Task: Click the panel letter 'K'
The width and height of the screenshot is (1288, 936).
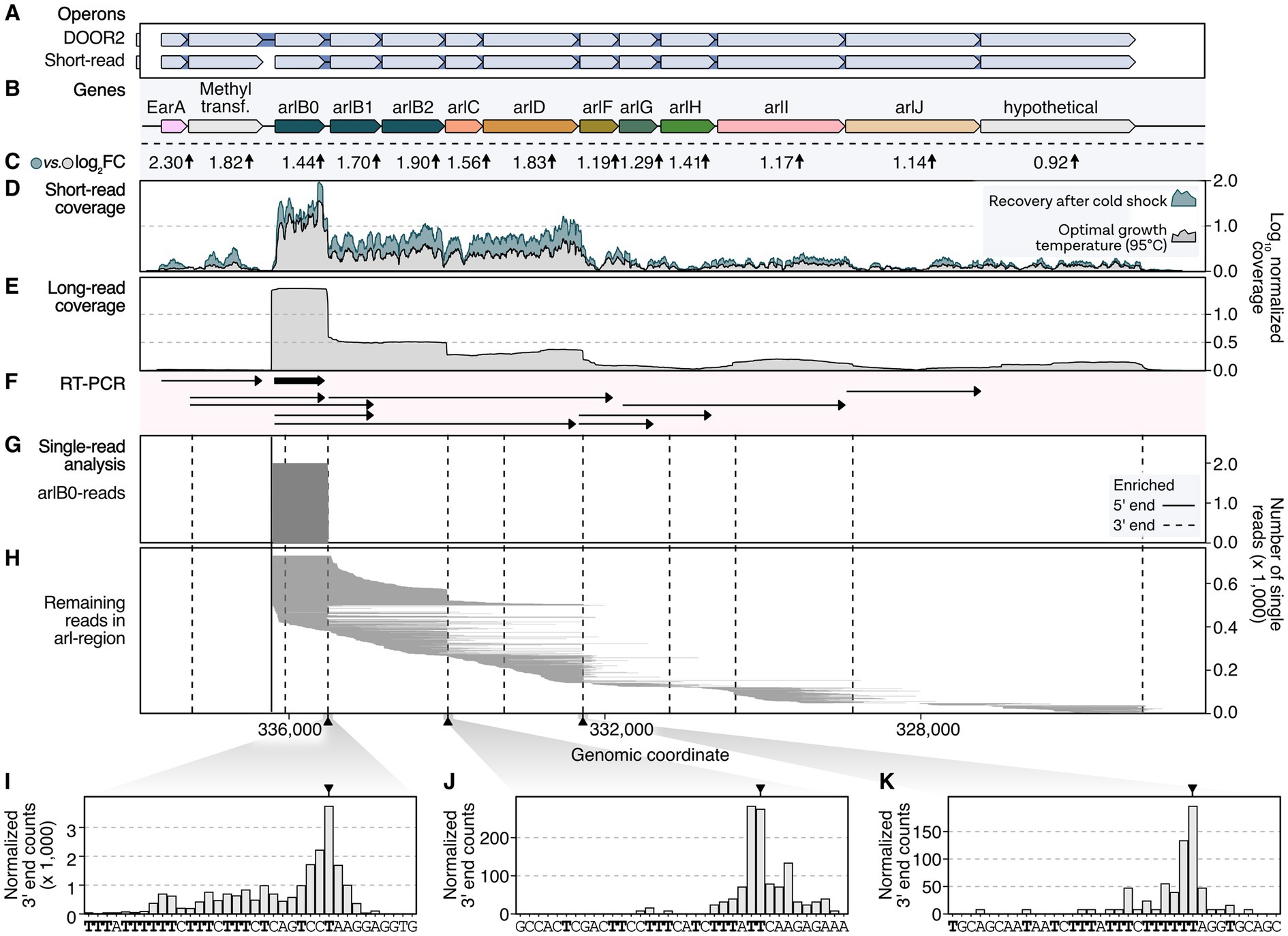Action: coord(887,782)
